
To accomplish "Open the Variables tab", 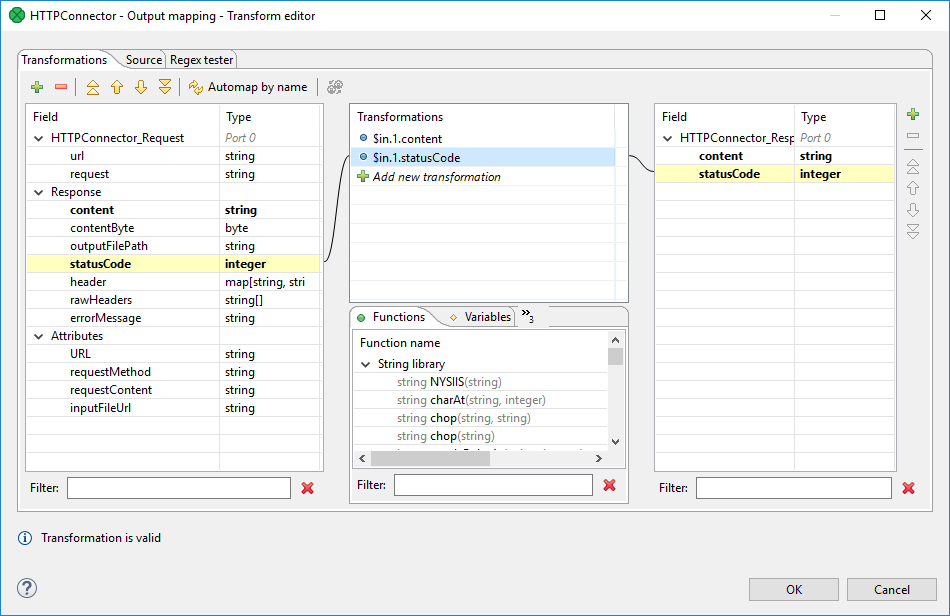I will pyautogui.click(x=487, y=317).
